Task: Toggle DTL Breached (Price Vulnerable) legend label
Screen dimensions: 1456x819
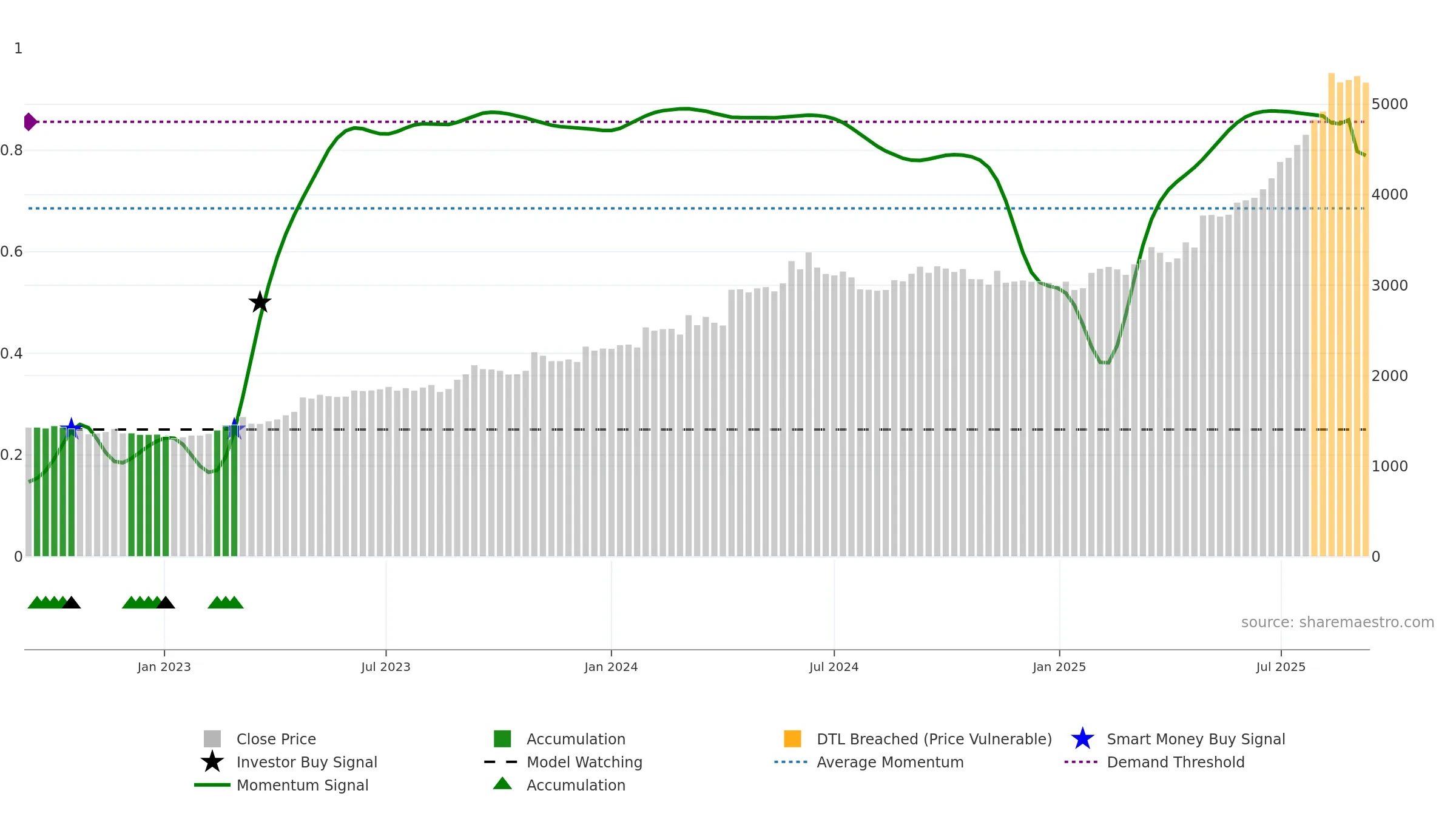Action: 934,739
